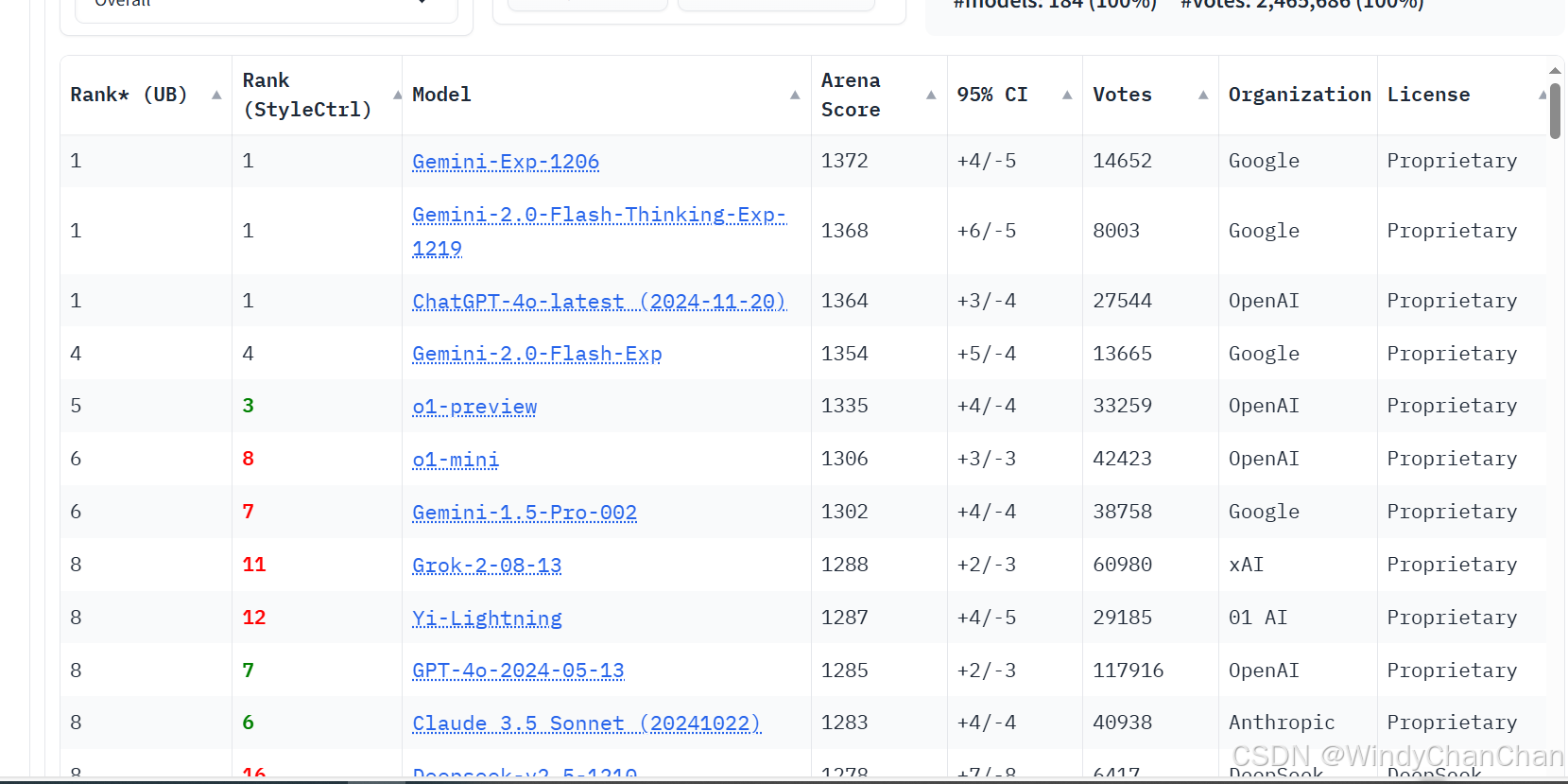1568x784 pixels.
Task: Click StyleCtrl rank 6 for Claude 3.5 Sonnet
Action: pyautogui.click(x=248, y=723)
